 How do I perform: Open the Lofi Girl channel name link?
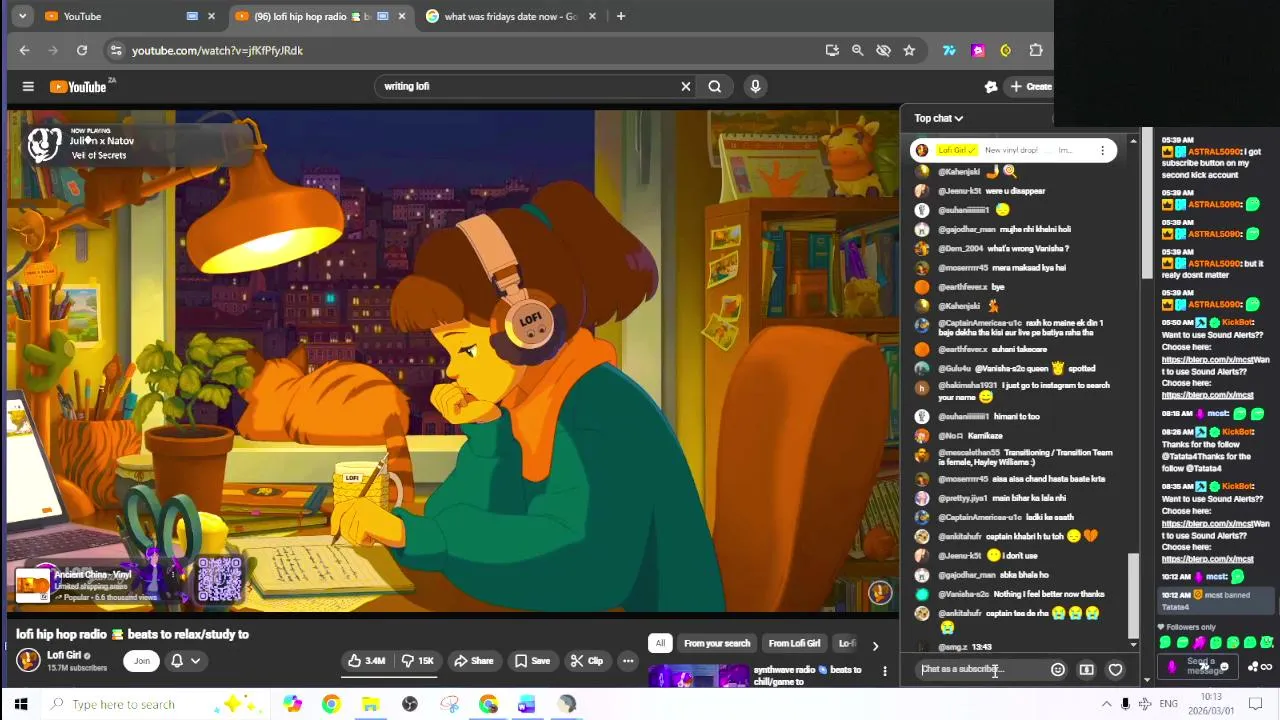point(64,655)
